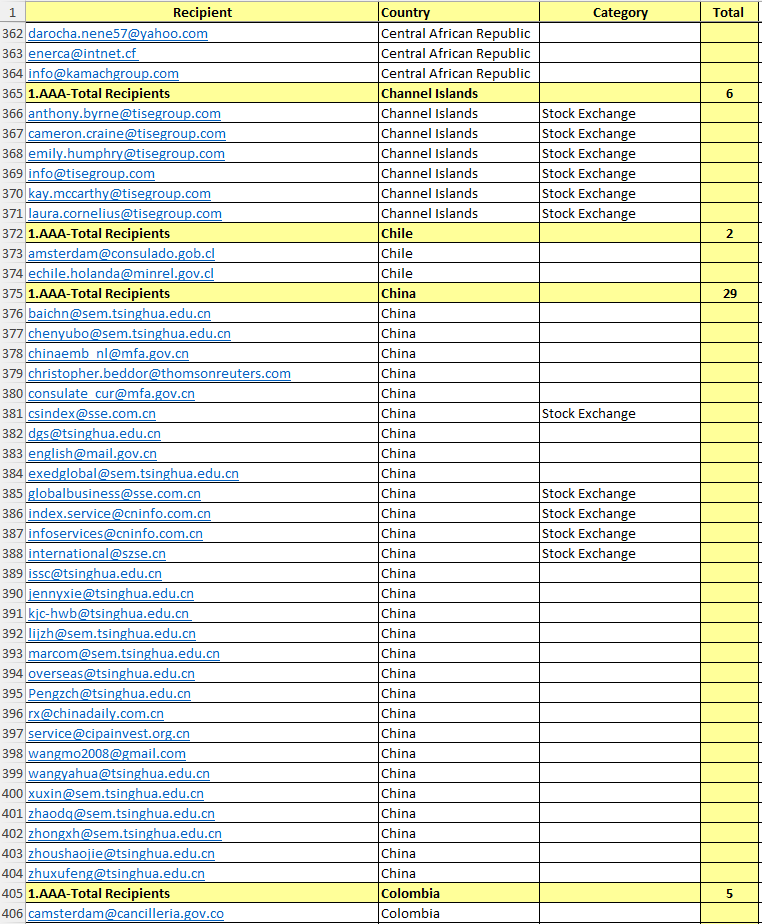Image resolution: width=762 pixels, height=924 pixels.
Task: Select the Recipient column header cell
Action: [202, 12]
